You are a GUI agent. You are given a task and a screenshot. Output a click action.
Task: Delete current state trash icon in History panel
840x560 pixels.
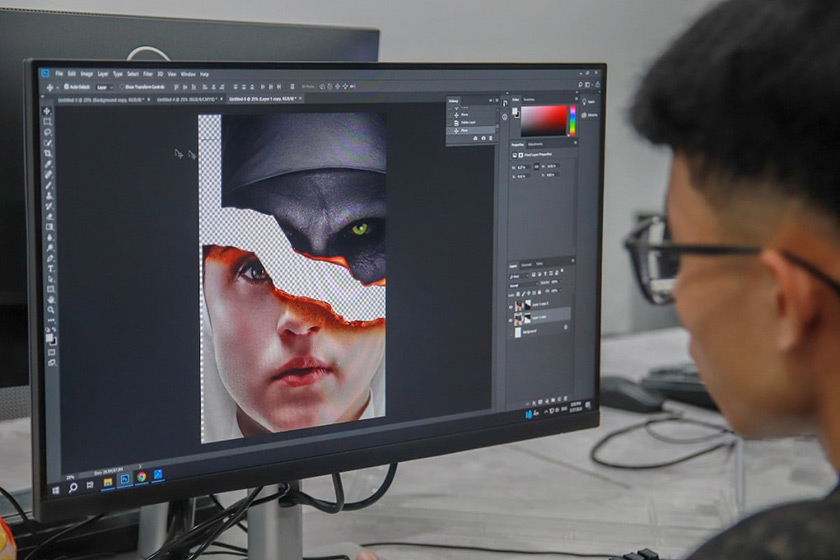(x=491, y=138)
